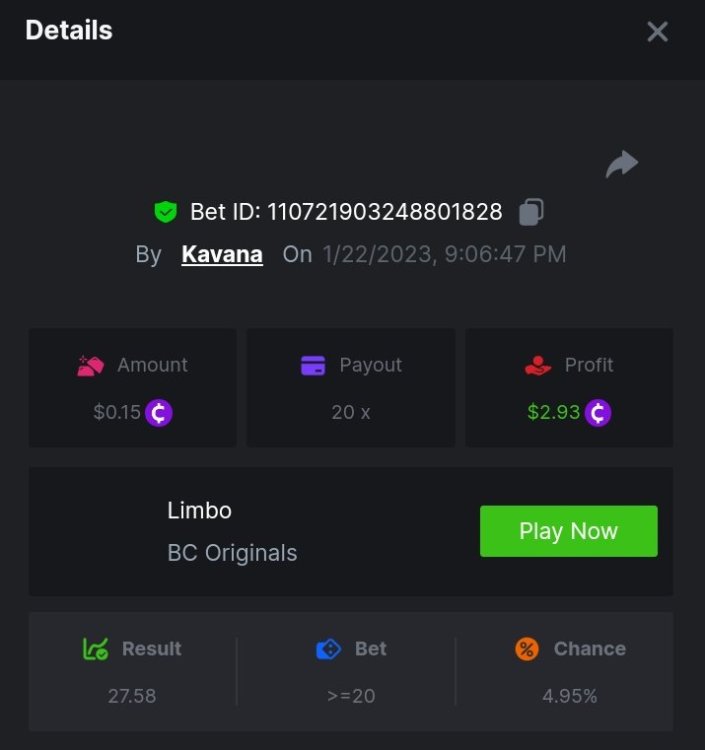Screen dimensions: 705x750
Task: Click the coin icon beside $2.93
Action: point(598,412)
